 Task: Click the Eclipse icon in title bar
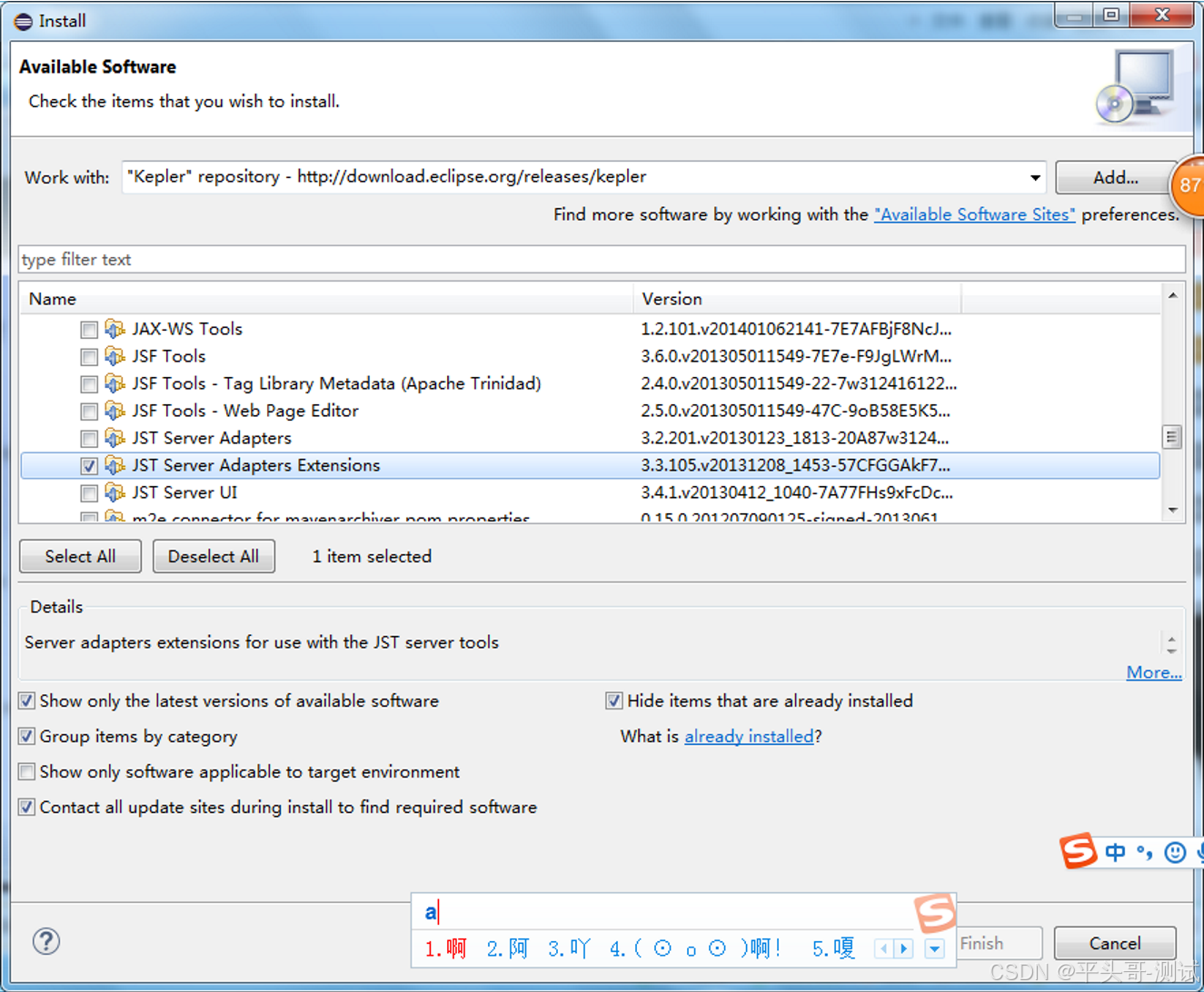tap(24, 21)
